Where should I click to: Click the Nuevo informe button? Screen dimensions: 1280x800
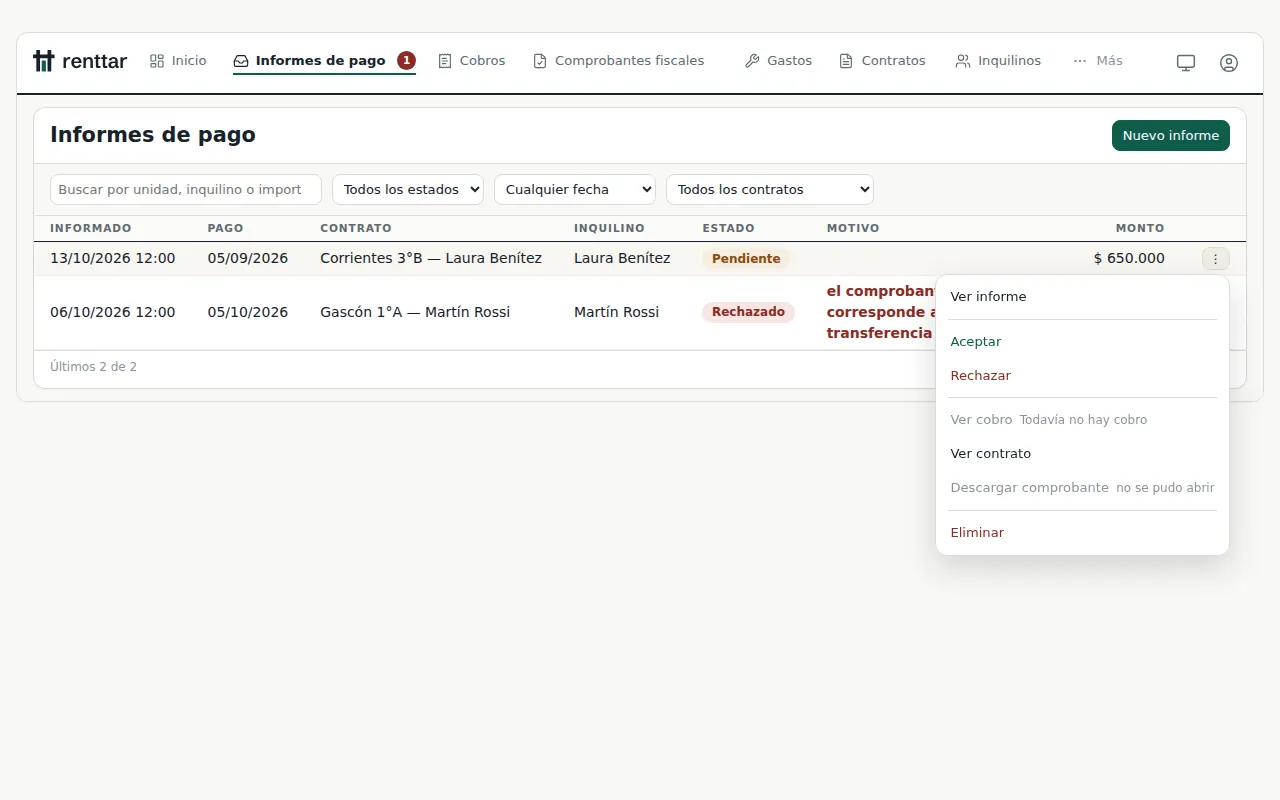1171,136
